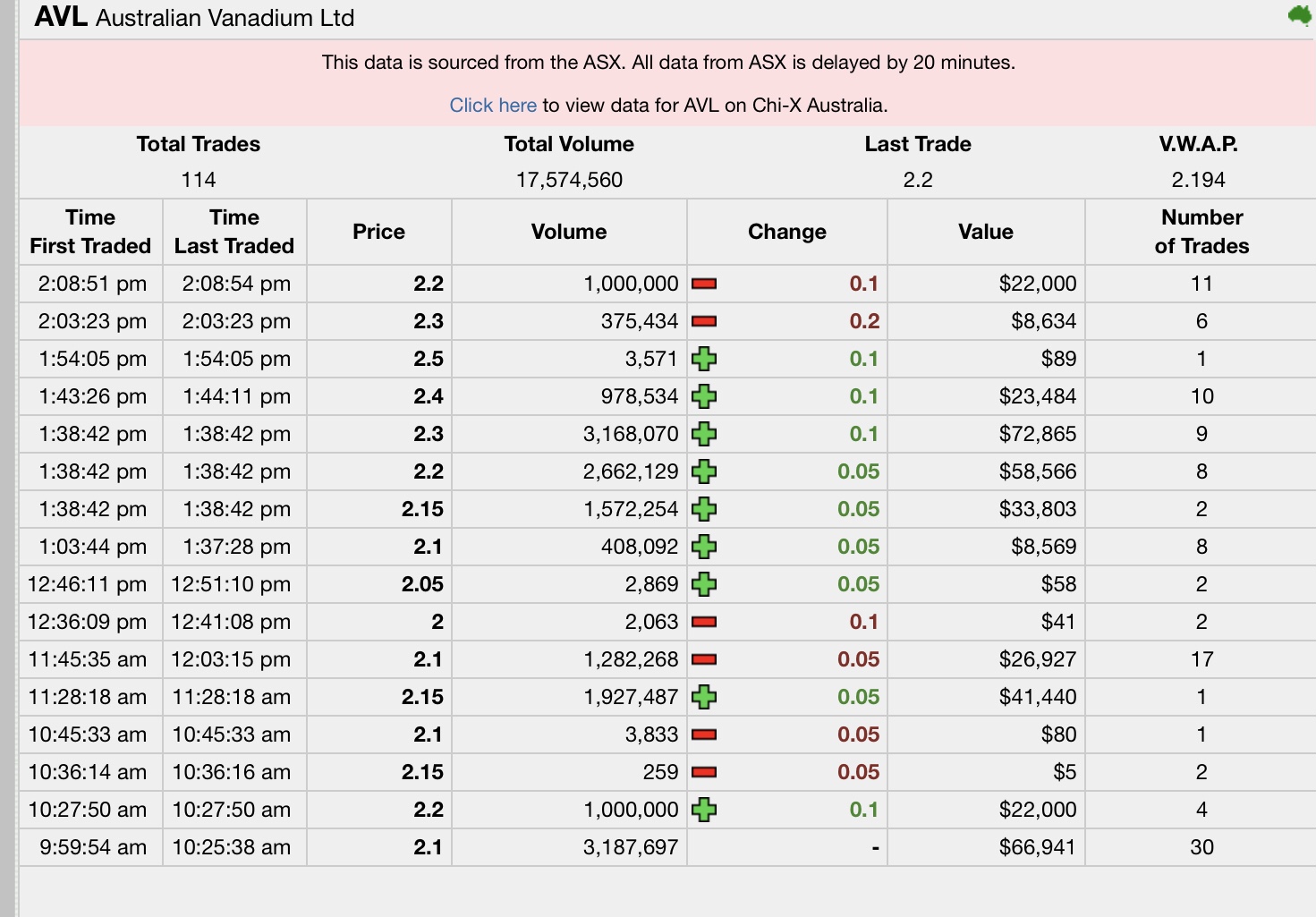Click green plus icon beside volume 2,662,129
The width and height of the screenshot is (1316, 917).
point(704,471)
